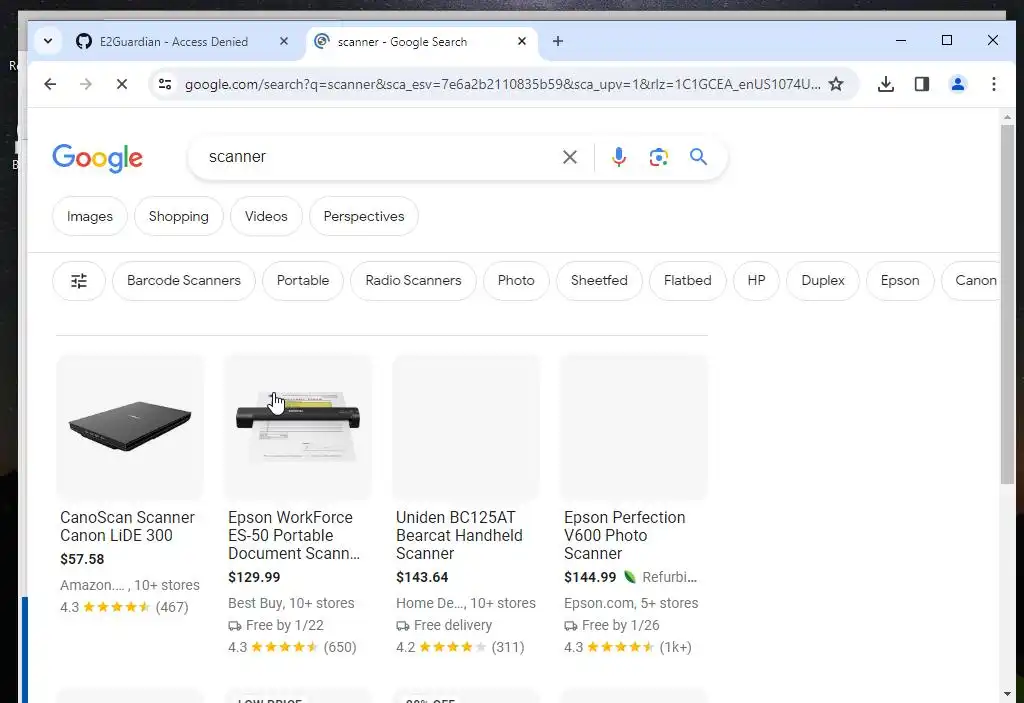Filter by Portable chip

pyautogui.click(x=302, y=281)
